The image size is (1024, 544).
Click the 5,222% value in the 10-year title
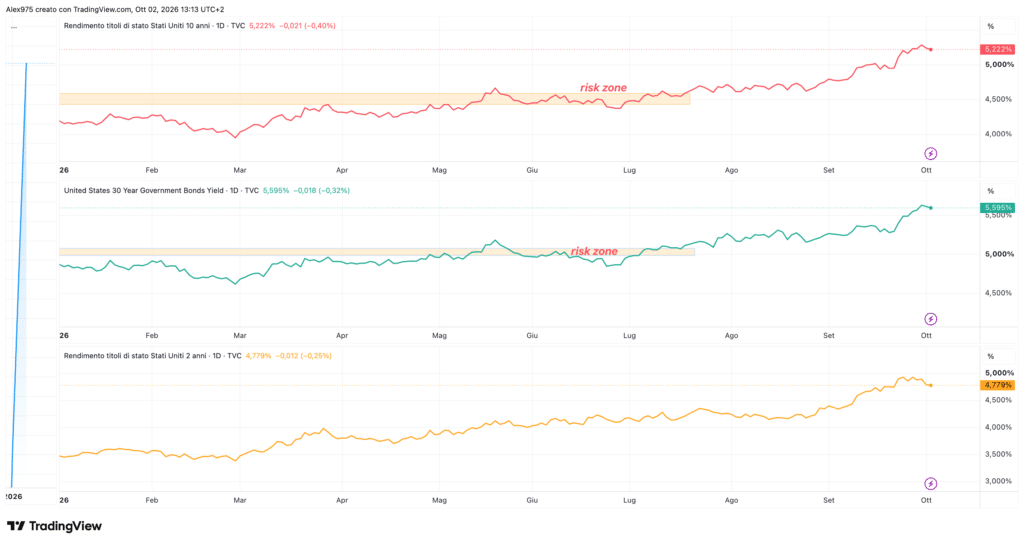pos(262,25)
